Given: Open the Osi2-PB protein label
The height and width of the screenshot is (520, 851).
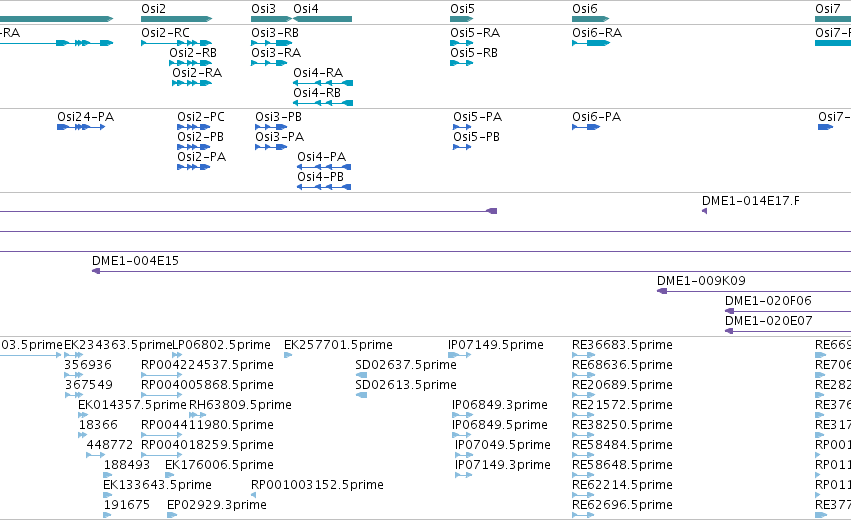Looking at the screenshot, I should pyautogui.click(x=200, y=137).
